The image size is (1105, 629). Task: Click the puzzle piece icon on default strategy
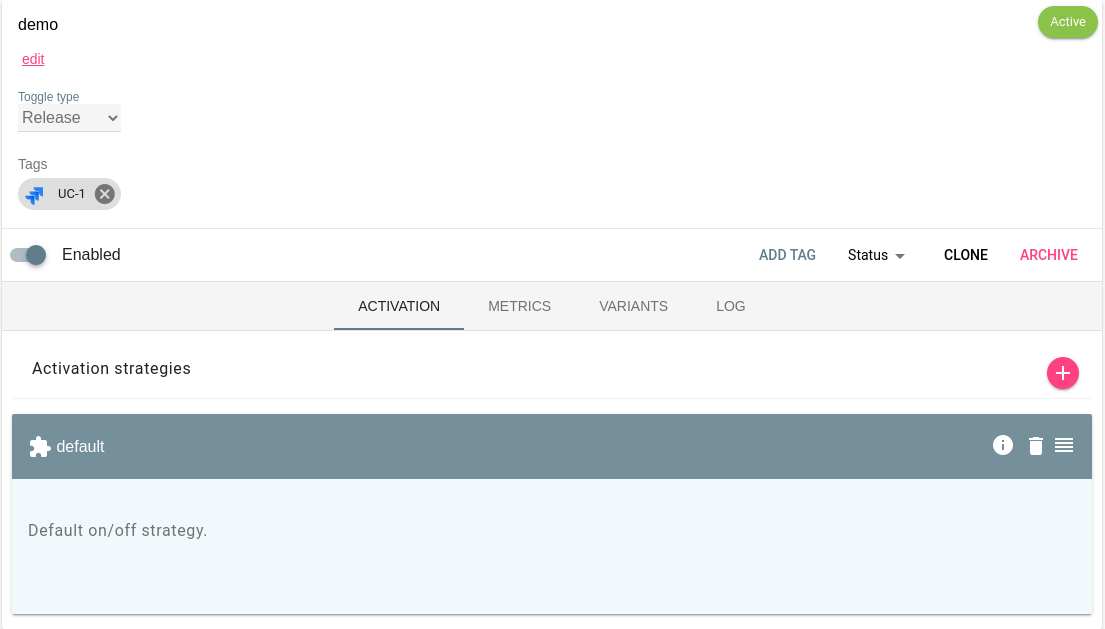click(x=39, y=446)
